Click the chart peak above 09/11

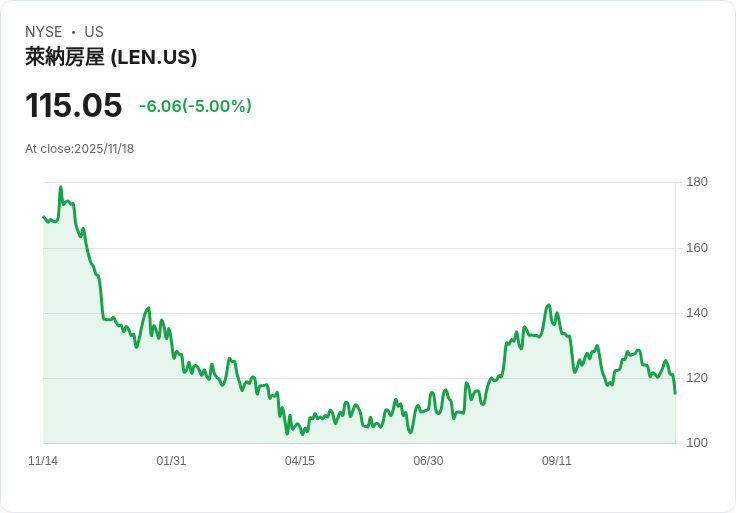(x=548, y=306)
